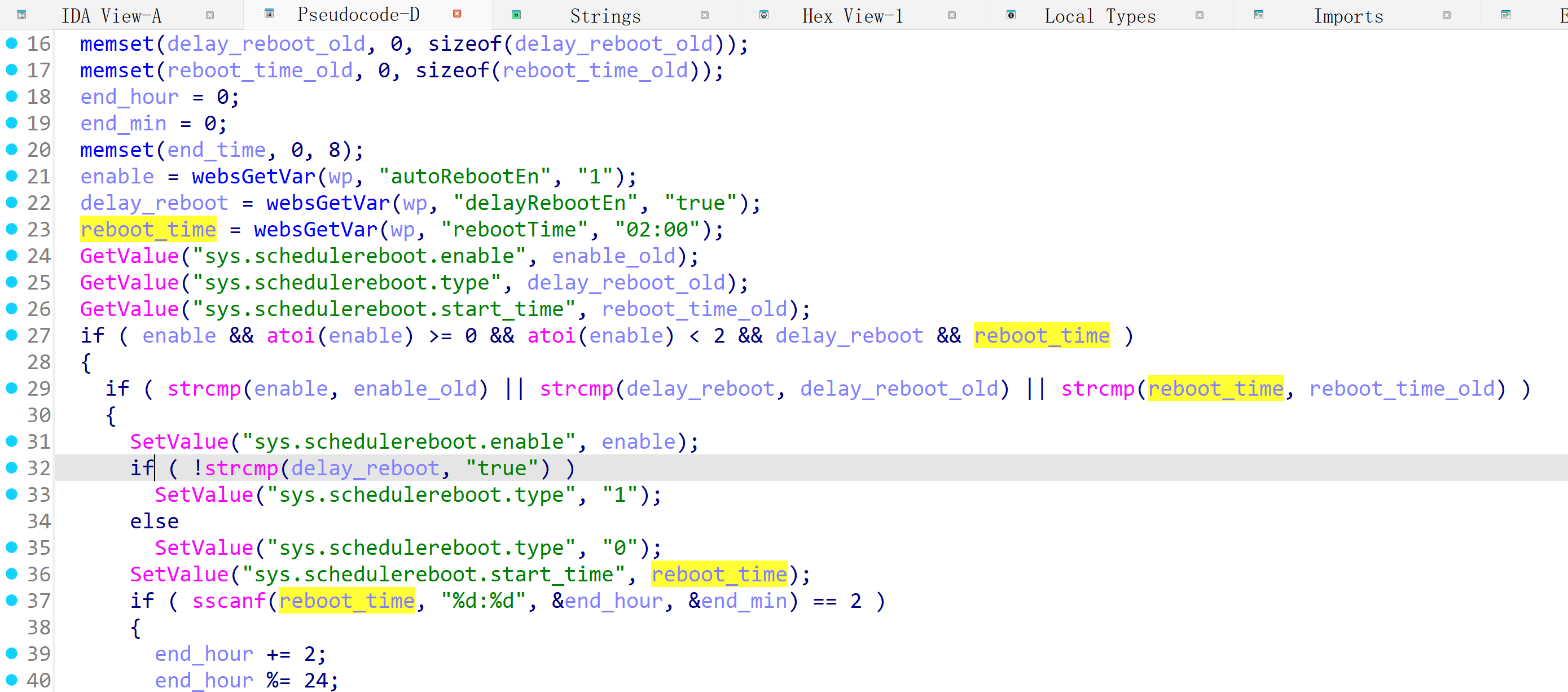This screenshot has width=1568, height=692.
Task: Select highlighted reboot_time variable on line 23
Action: (148, 230)
